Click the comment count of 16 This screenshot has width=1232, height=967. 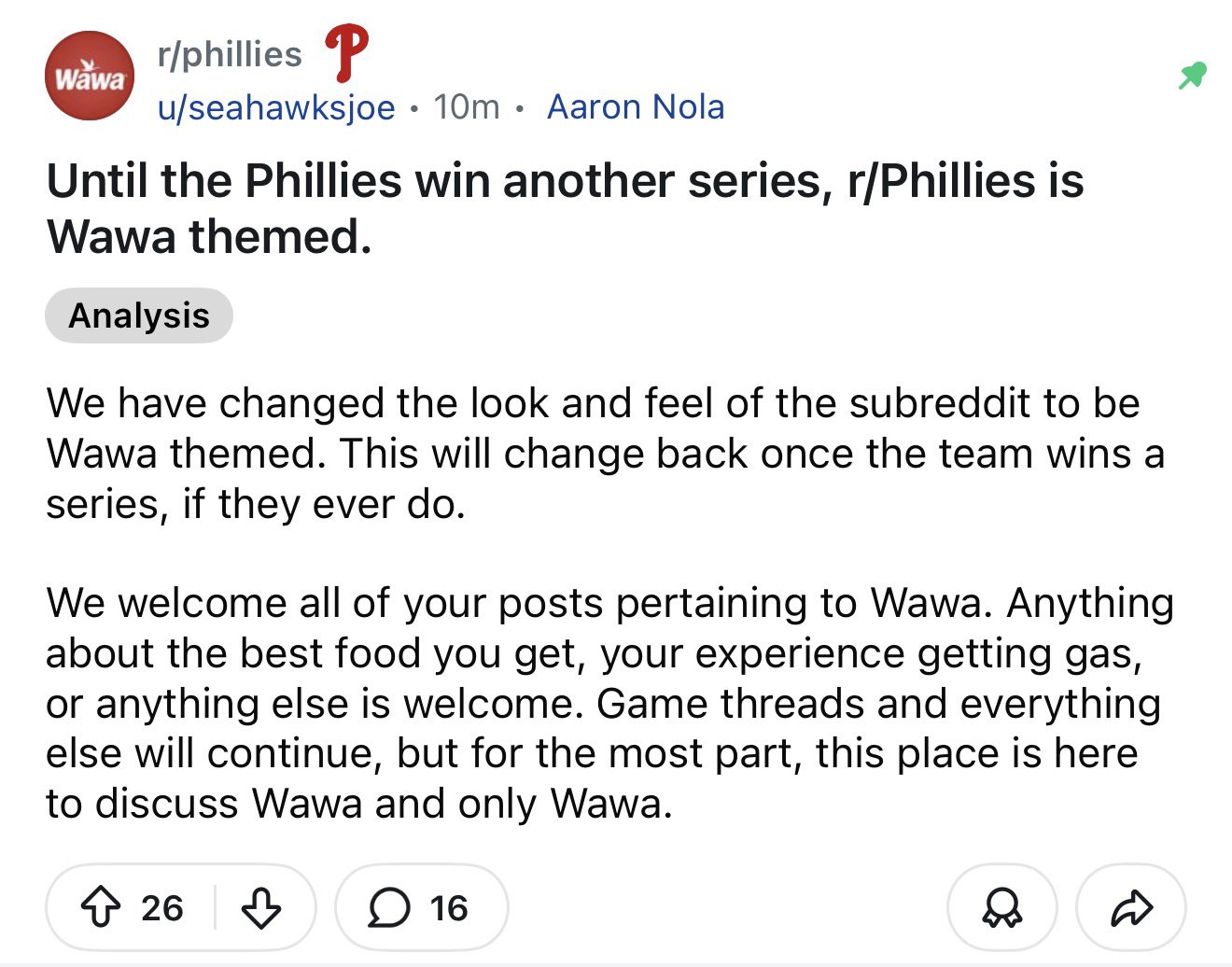coord(448,907)
